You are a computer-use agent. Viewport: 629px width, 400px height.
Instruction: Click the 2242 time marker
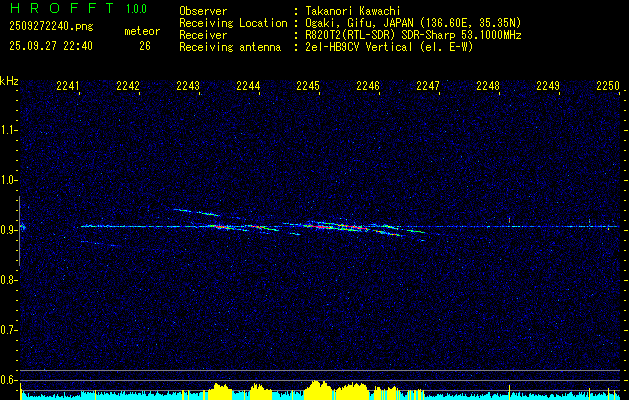point(128,86)
